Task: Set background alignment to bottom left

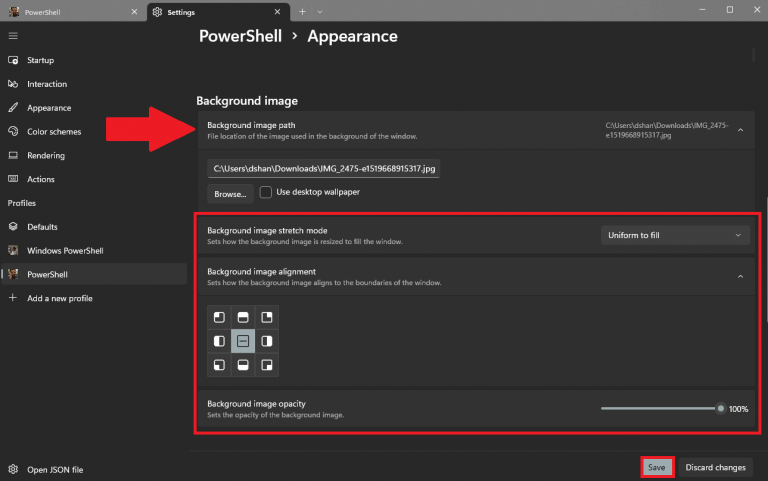Action: (x=219, y=365)
